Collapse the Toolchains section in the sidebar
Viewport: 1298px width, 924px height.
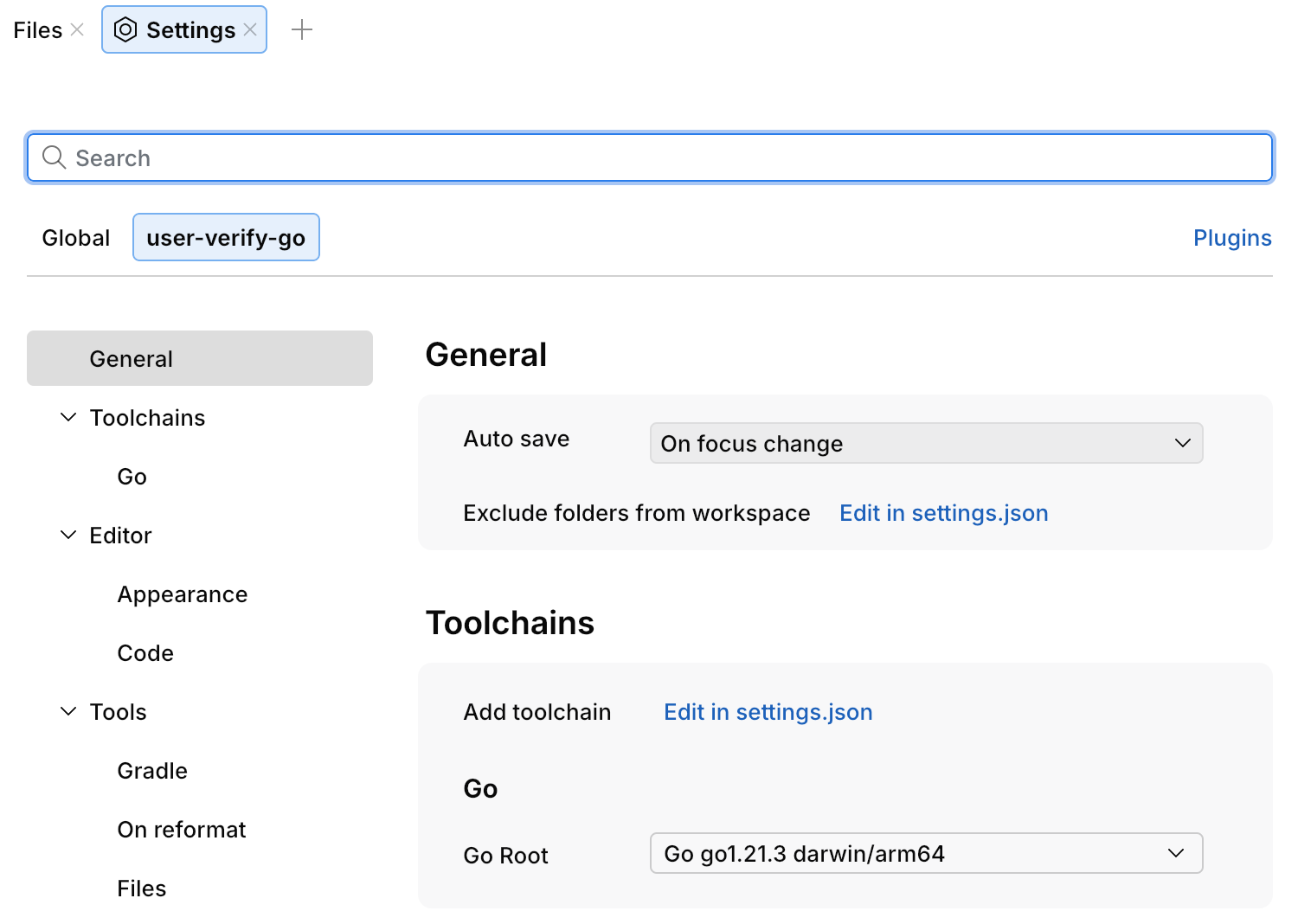[x=68, y=417]
